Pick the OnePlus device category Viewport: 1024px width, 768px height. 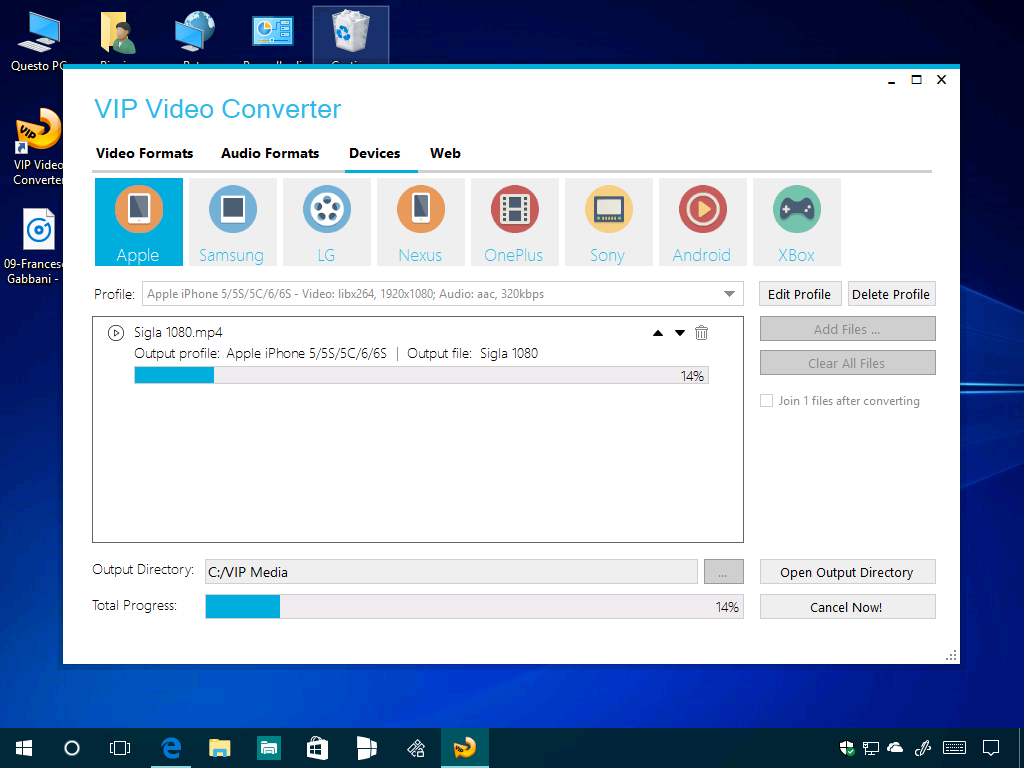click(x=515, y=222)
